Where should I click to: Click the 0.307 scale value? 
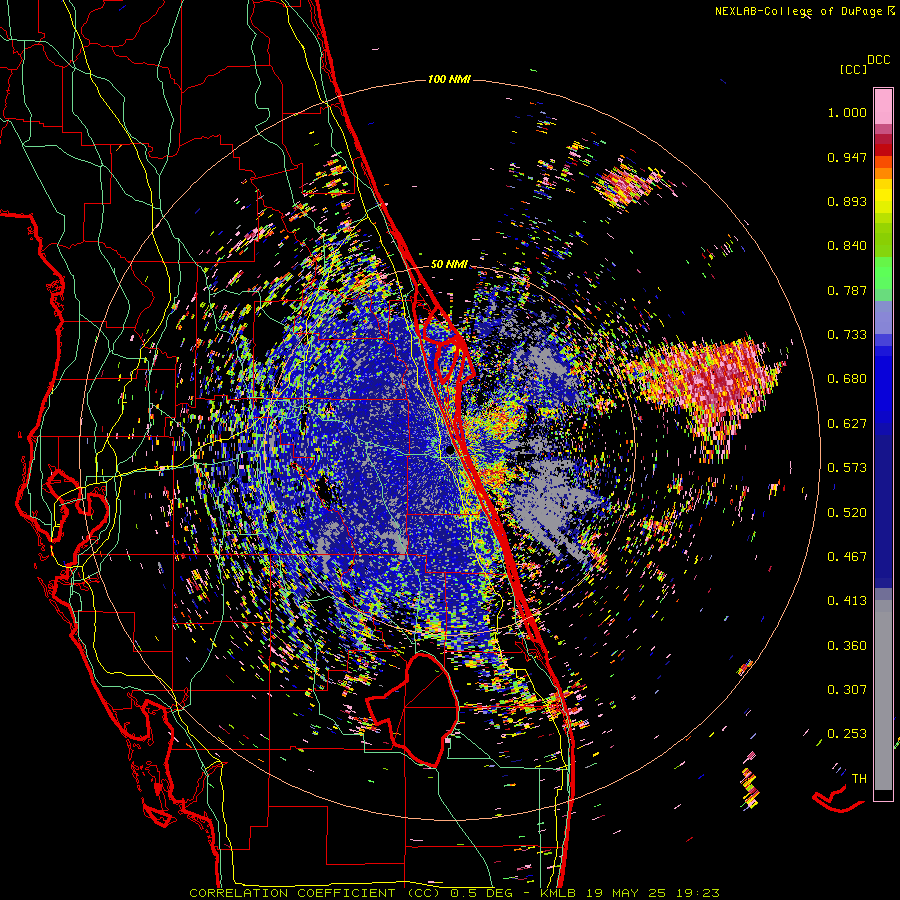[847, 690]
